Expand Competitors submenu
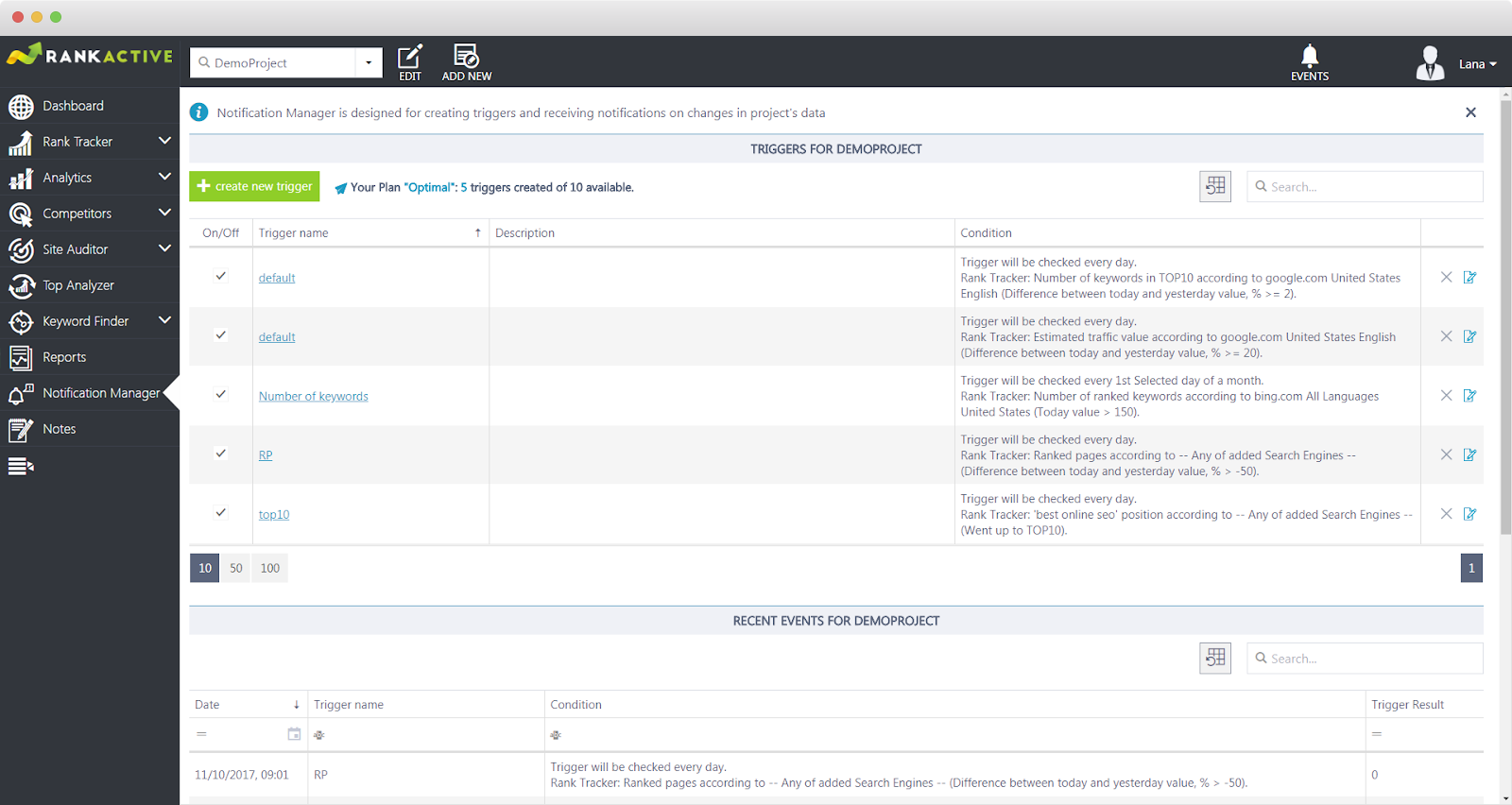The width and height of the screenshot is (1512, 805). [x=164, y=213]
